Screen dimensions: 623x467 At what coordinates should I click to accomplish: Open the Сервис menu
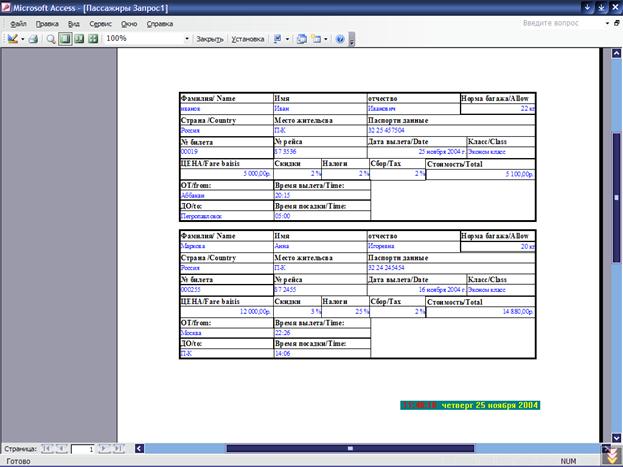coord(100,23)
